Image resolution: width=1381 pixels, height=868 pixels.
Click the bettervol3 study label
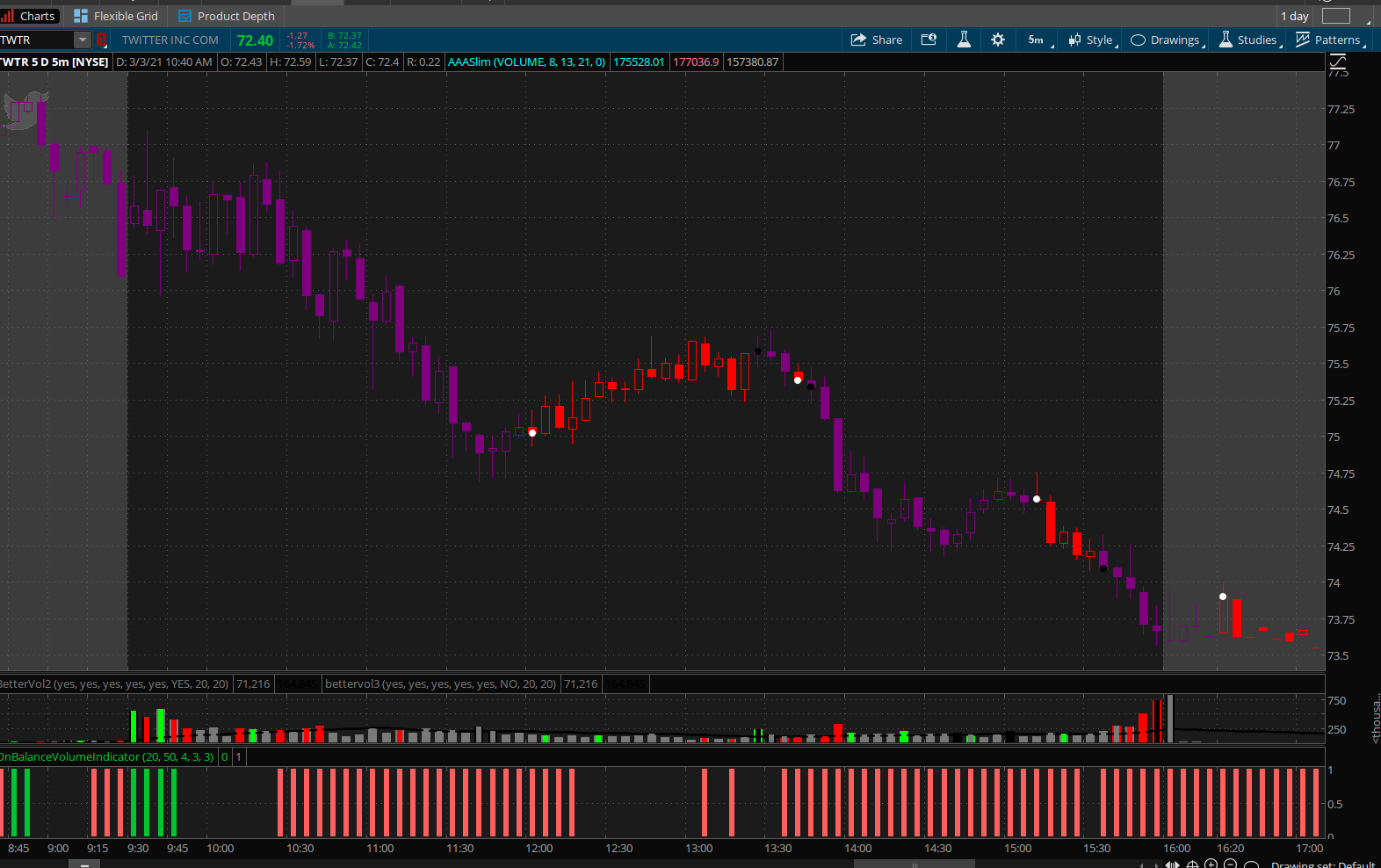(440, 684)
